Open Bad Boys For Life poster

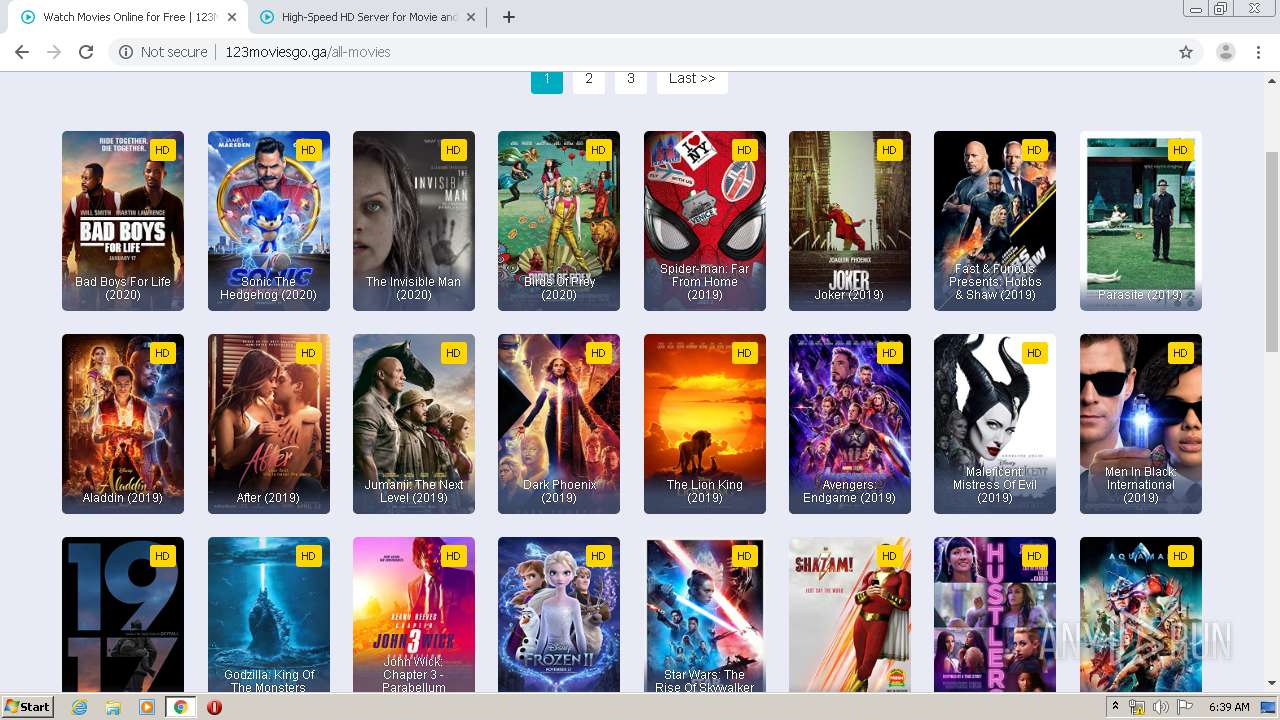123,221
